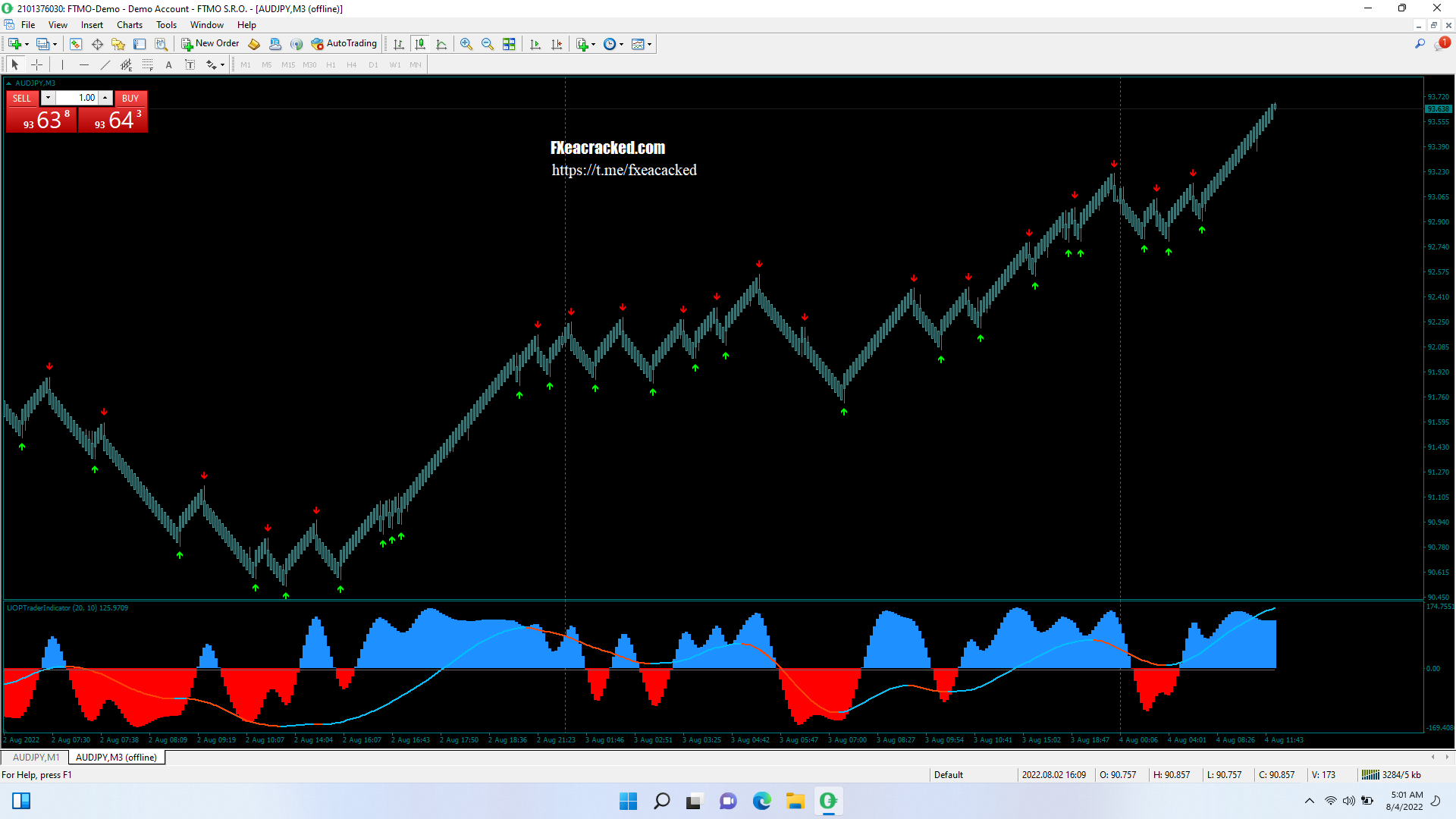Open the Charts menu
Image resolution: width=1456 pixels, height=819 pixels.
pyautogui.click(x=129, y=25)
